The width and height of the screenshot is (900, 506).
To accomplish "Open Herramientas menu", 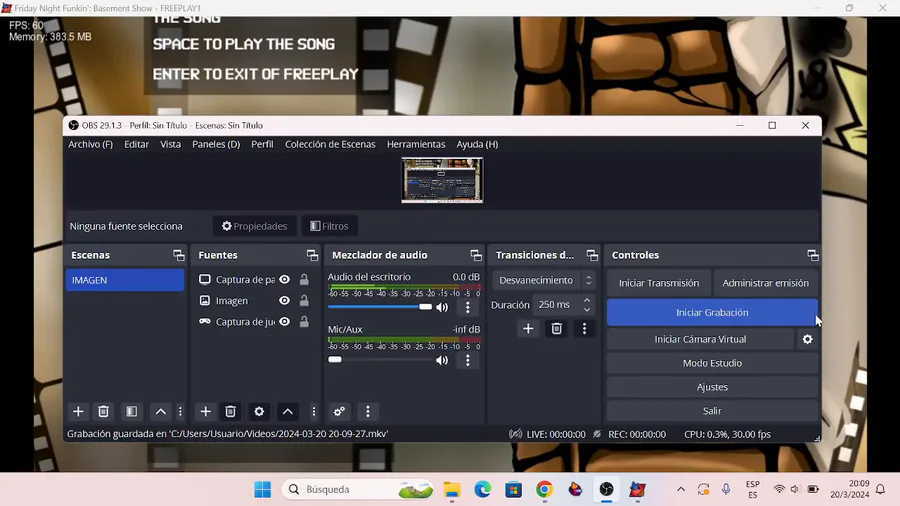I will [x=416, y=145].
